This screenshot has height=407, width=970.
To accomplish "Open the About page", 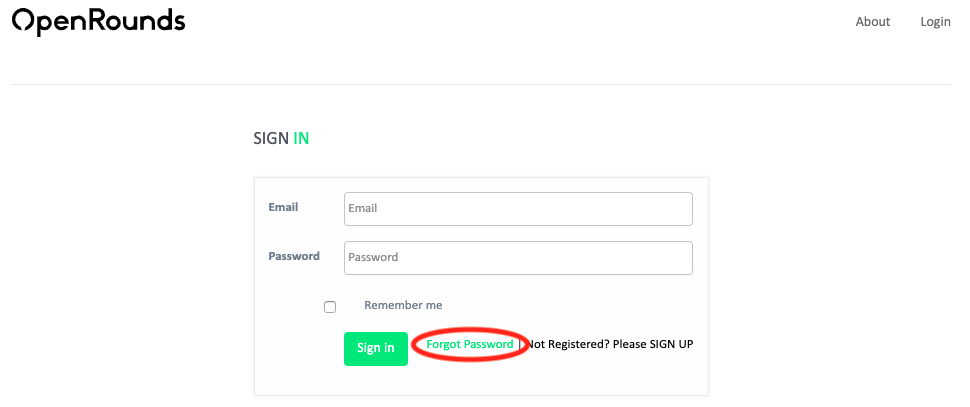I will (x=872, y=22).
